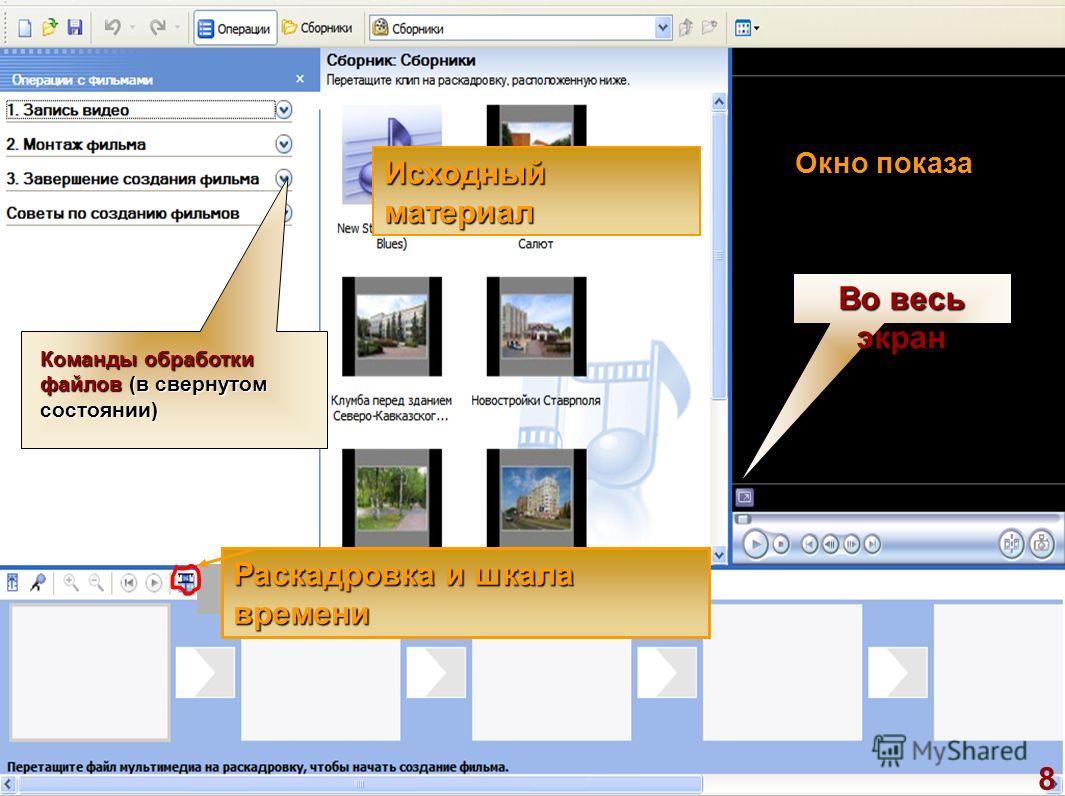Select the Клумба перед зданием clip thumbnail
Image resolution: width=1065 pixels, height=796 pixels.
392,327
